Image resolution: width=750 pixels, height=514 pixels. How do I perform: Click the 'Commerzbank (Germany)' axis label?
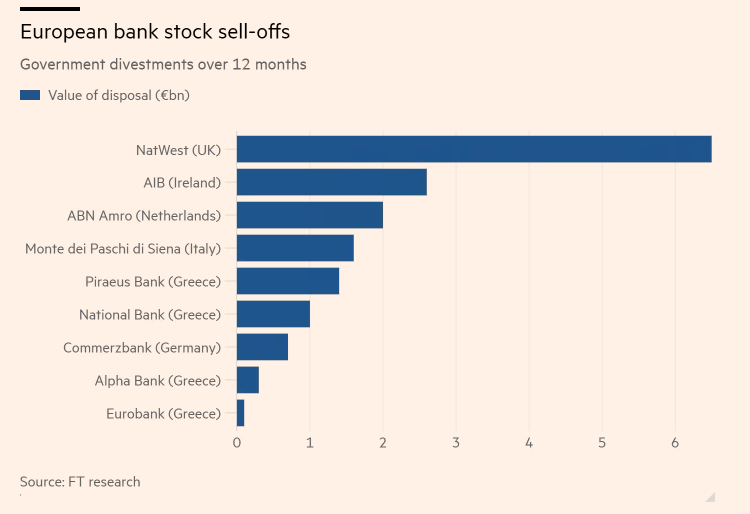click(141, 348)
